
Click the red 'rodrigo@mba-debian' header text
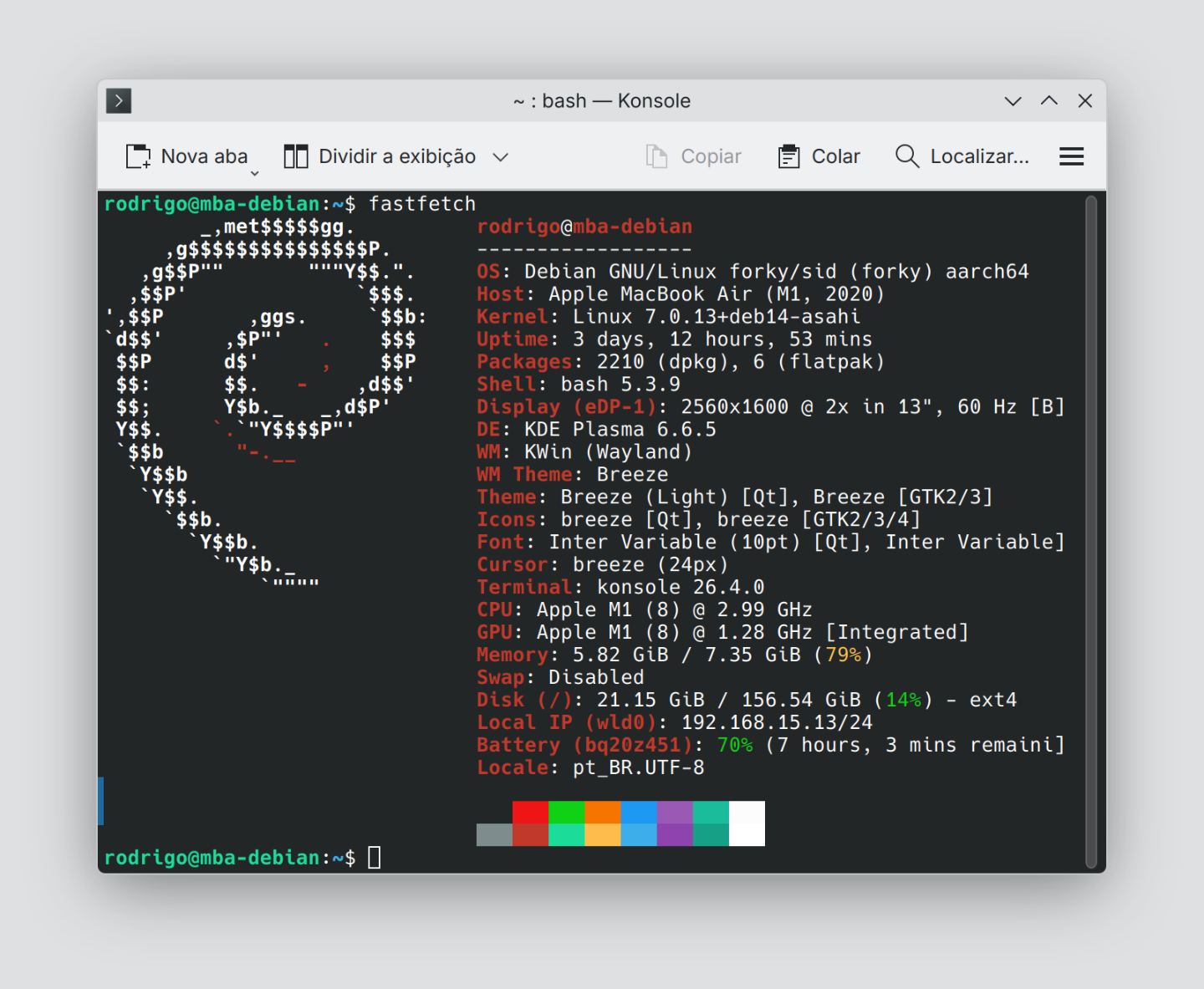pos(584,227)
